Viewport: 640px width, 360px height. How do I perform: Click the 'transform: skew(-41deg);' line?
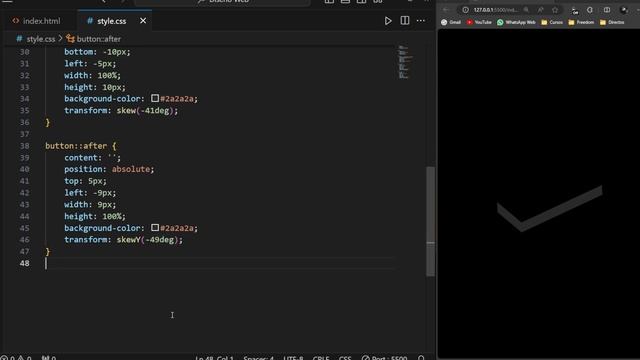pyautogui.click(x=121, y=111)
